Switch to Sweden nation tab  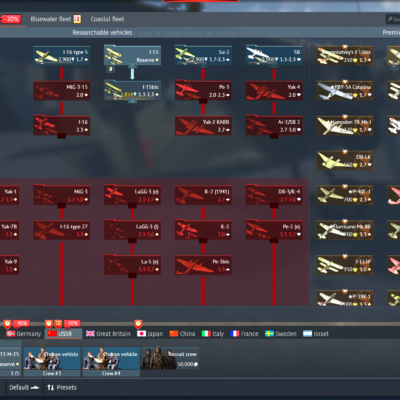click(x=281, y=334)
